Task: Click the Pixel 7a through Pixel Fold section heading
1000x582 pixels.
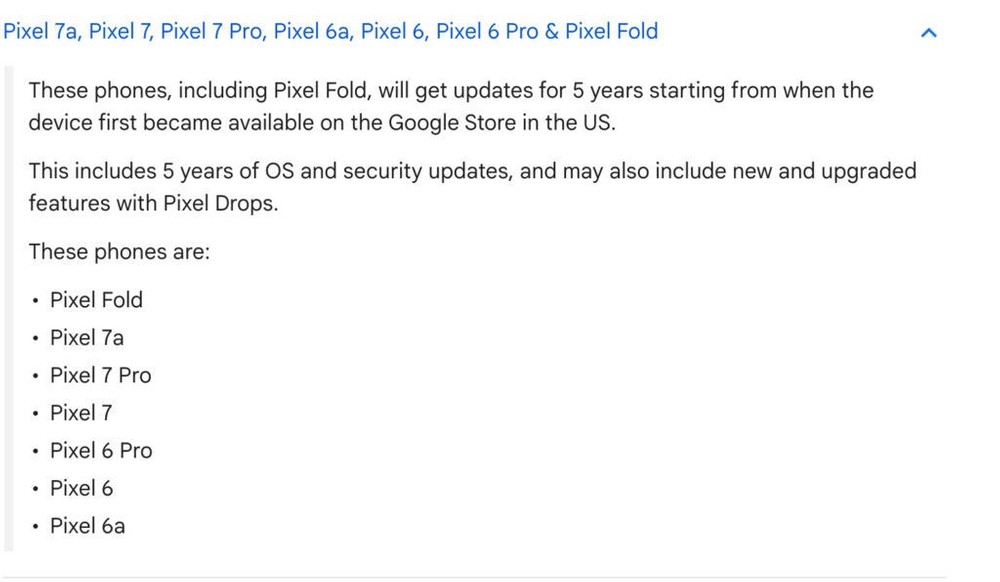Action: tap(330, 31)
